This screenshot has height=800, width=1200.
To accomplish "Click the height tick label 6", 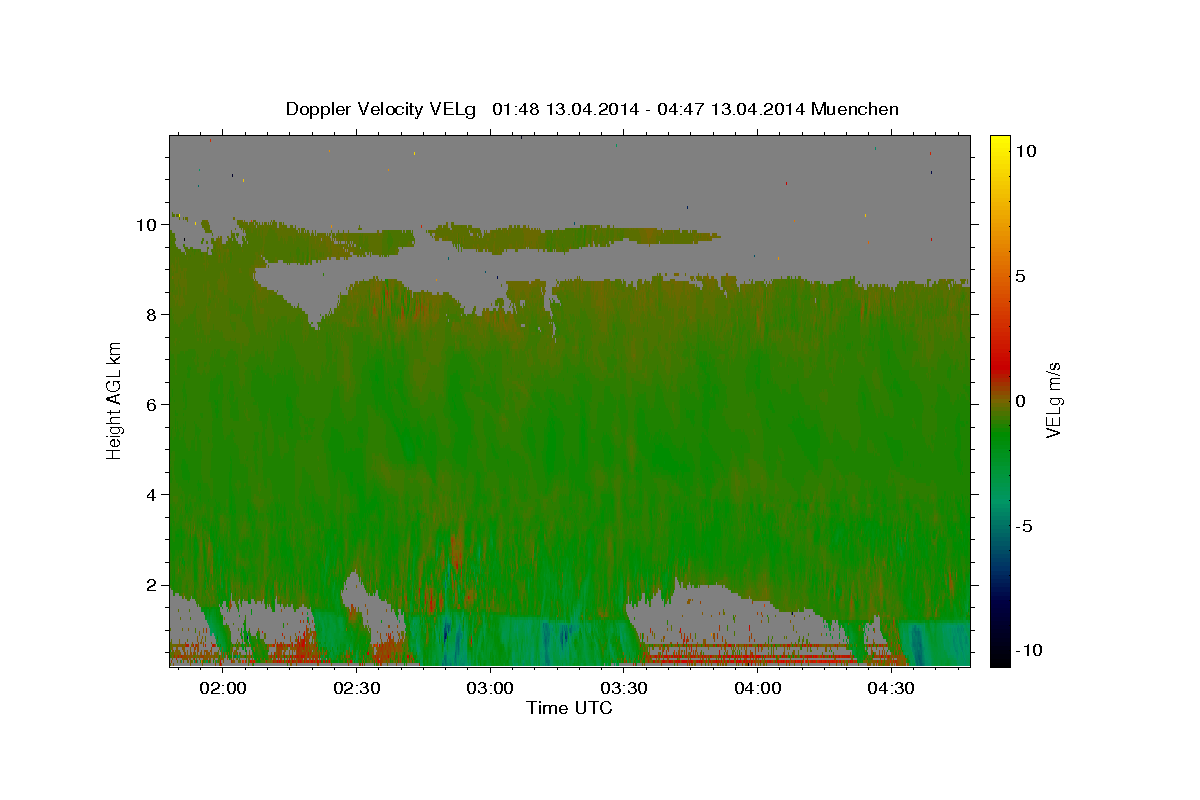I will (154, 404).
